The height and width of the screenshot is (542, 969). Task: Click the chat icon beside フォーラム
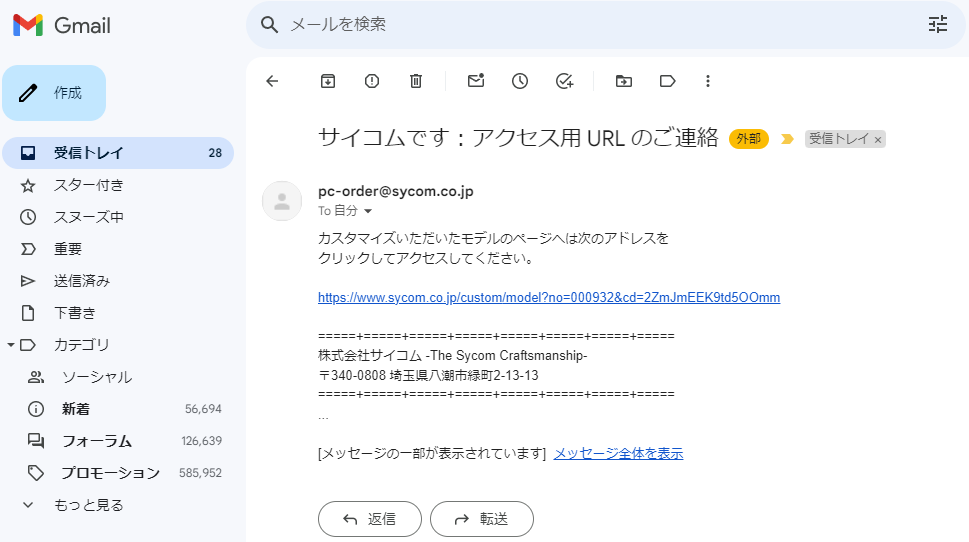(x=36, y=441)
